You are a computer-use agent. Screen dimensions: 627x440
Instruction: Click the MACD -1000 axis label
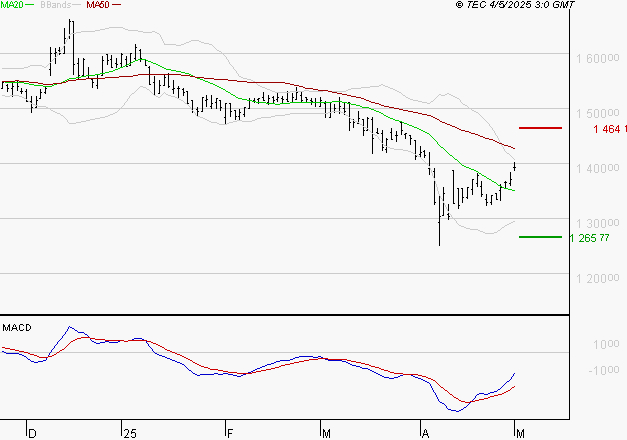click(x=604, y=370)
